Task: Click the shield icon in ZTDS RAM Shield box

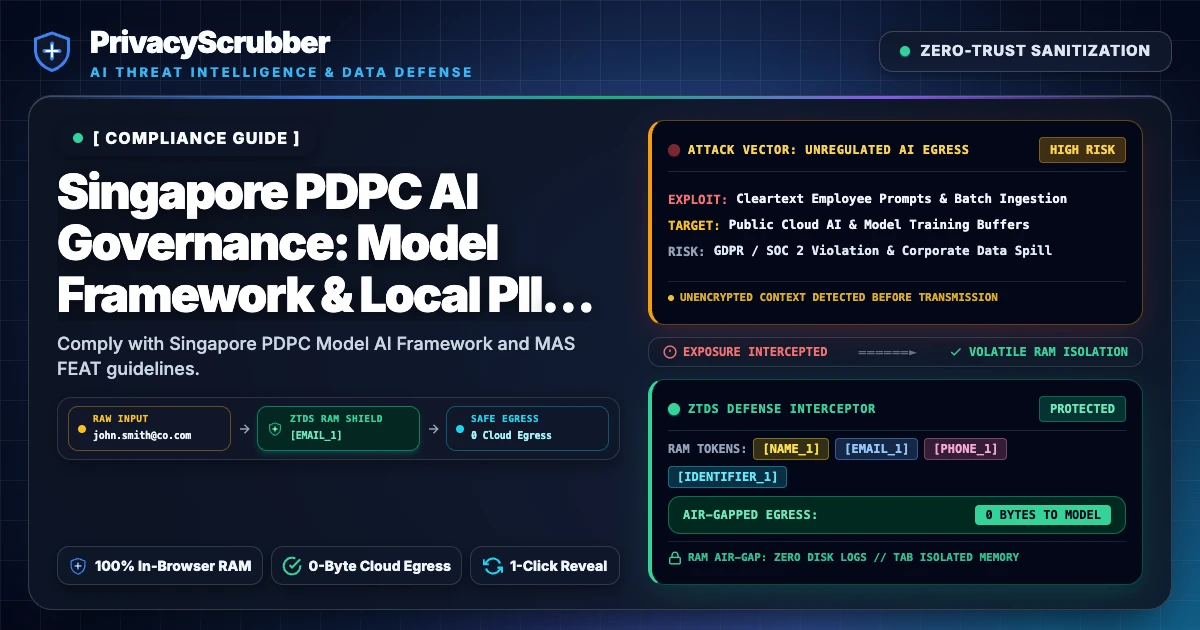Action: point(275,427)
